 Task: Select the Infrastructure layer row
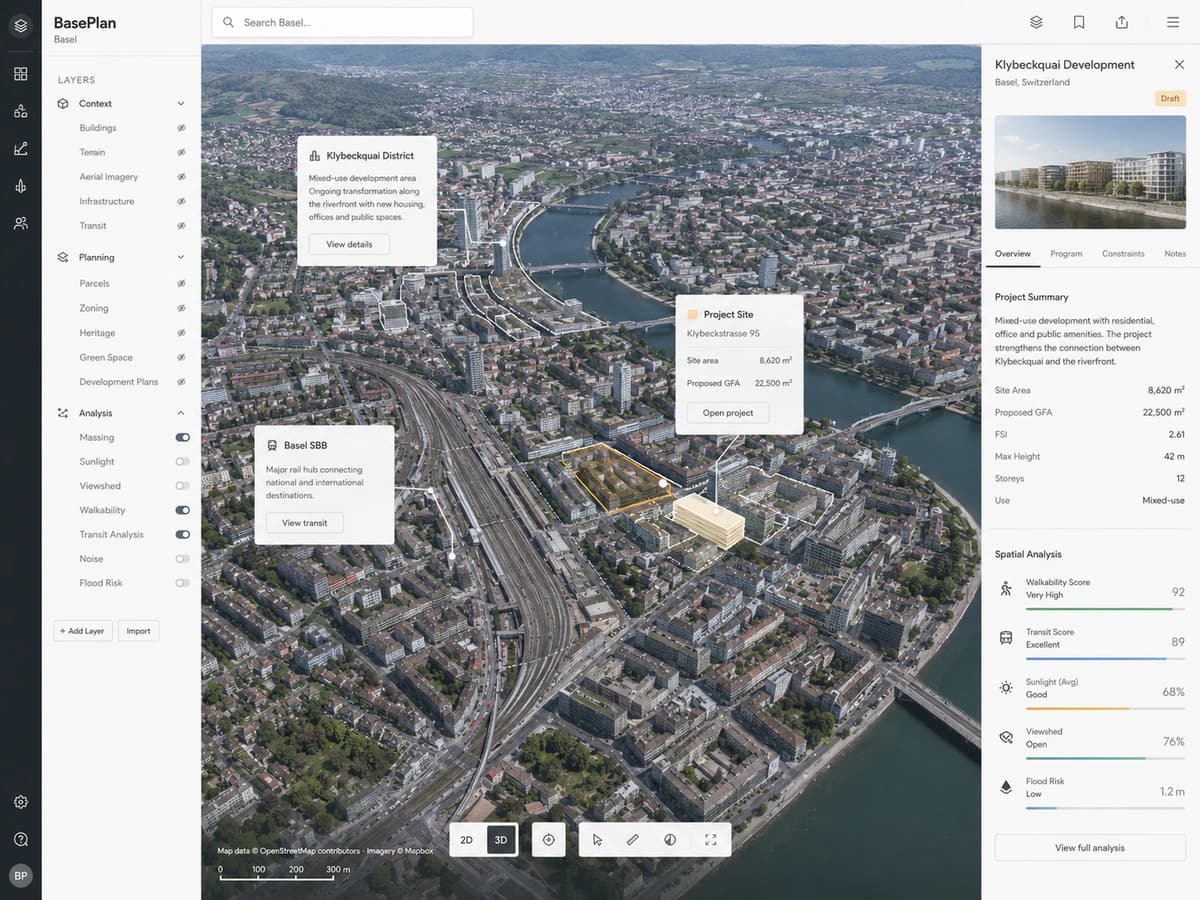[x=122, y=201]
